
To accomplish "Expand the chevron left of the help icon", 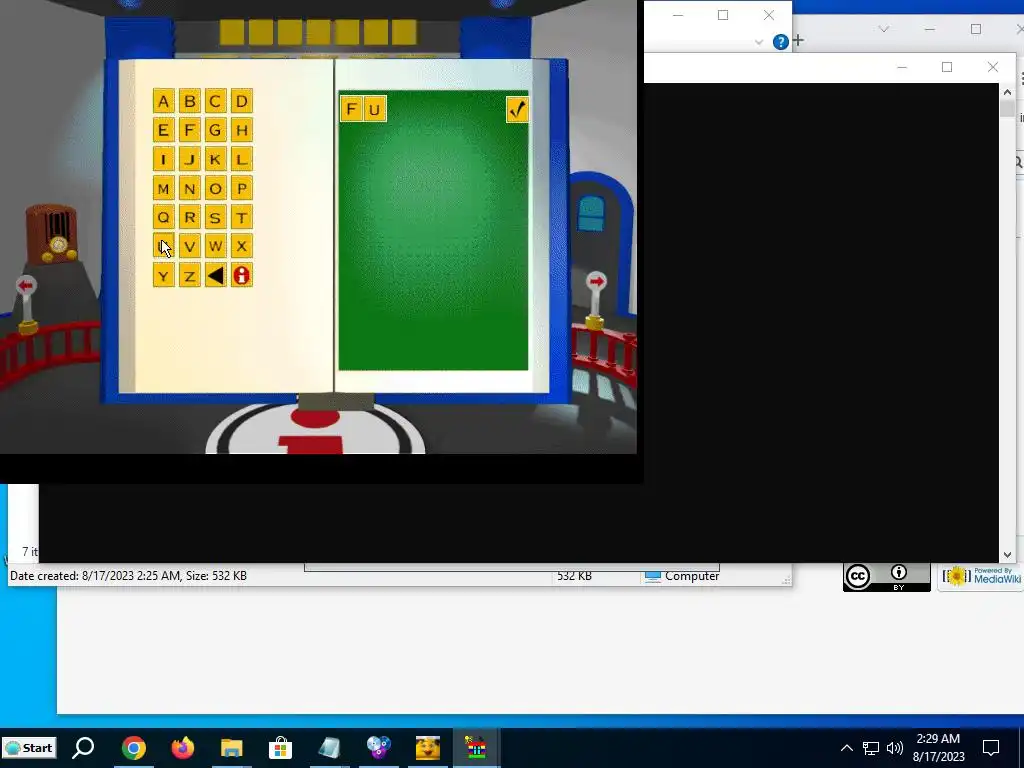I will 759,42.
